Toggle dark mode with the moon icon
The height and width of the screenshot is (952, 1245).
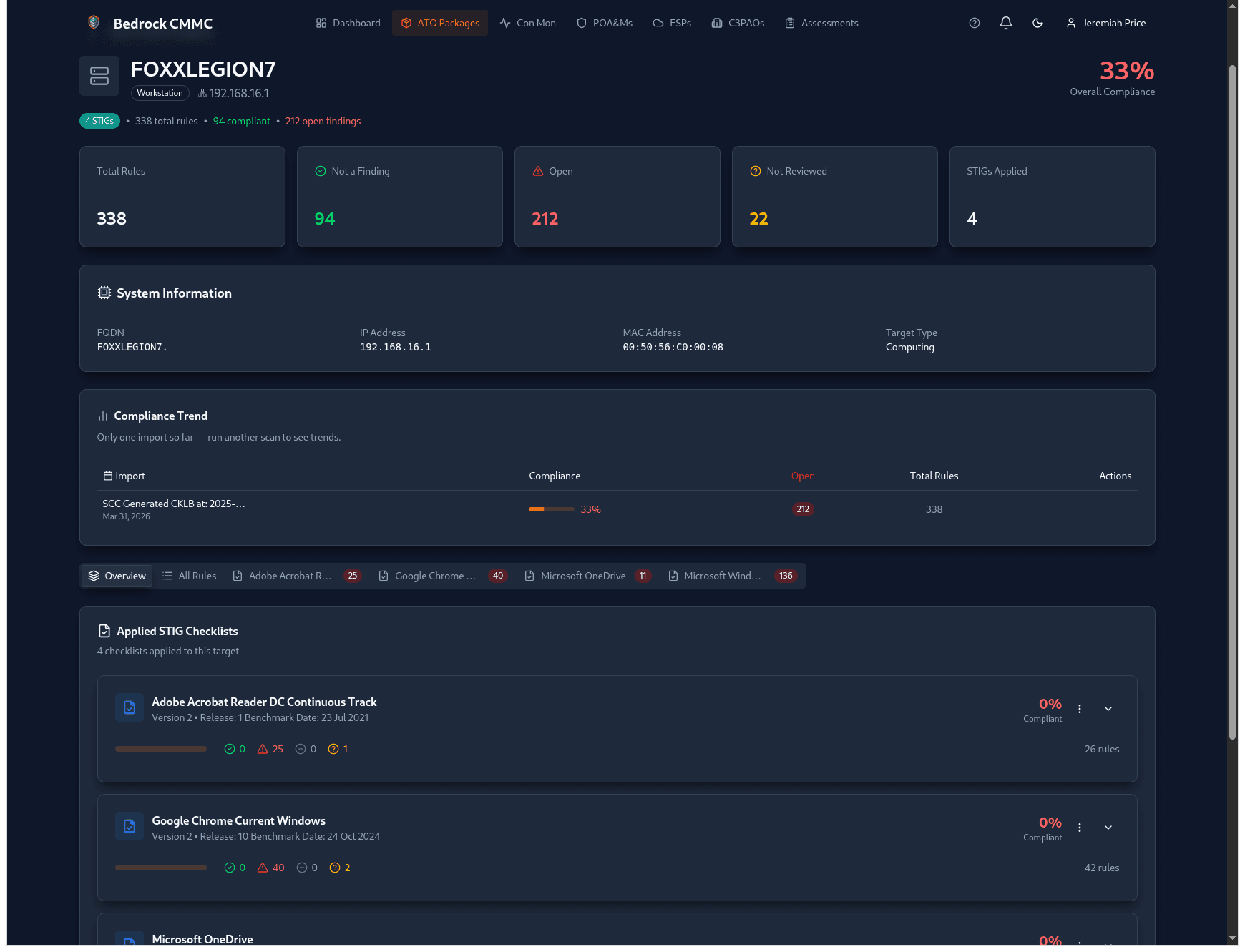1037,23
